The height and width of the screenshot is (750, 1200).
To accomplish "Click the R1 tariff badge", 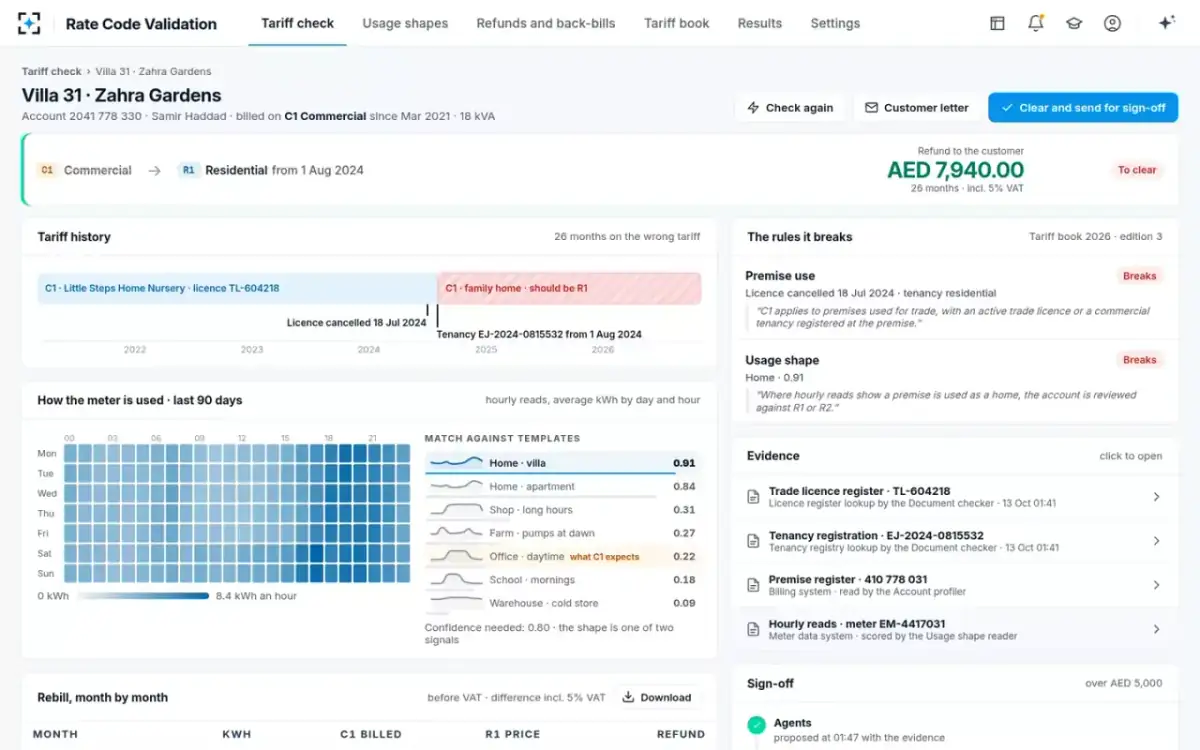I will tap(188, 170).
